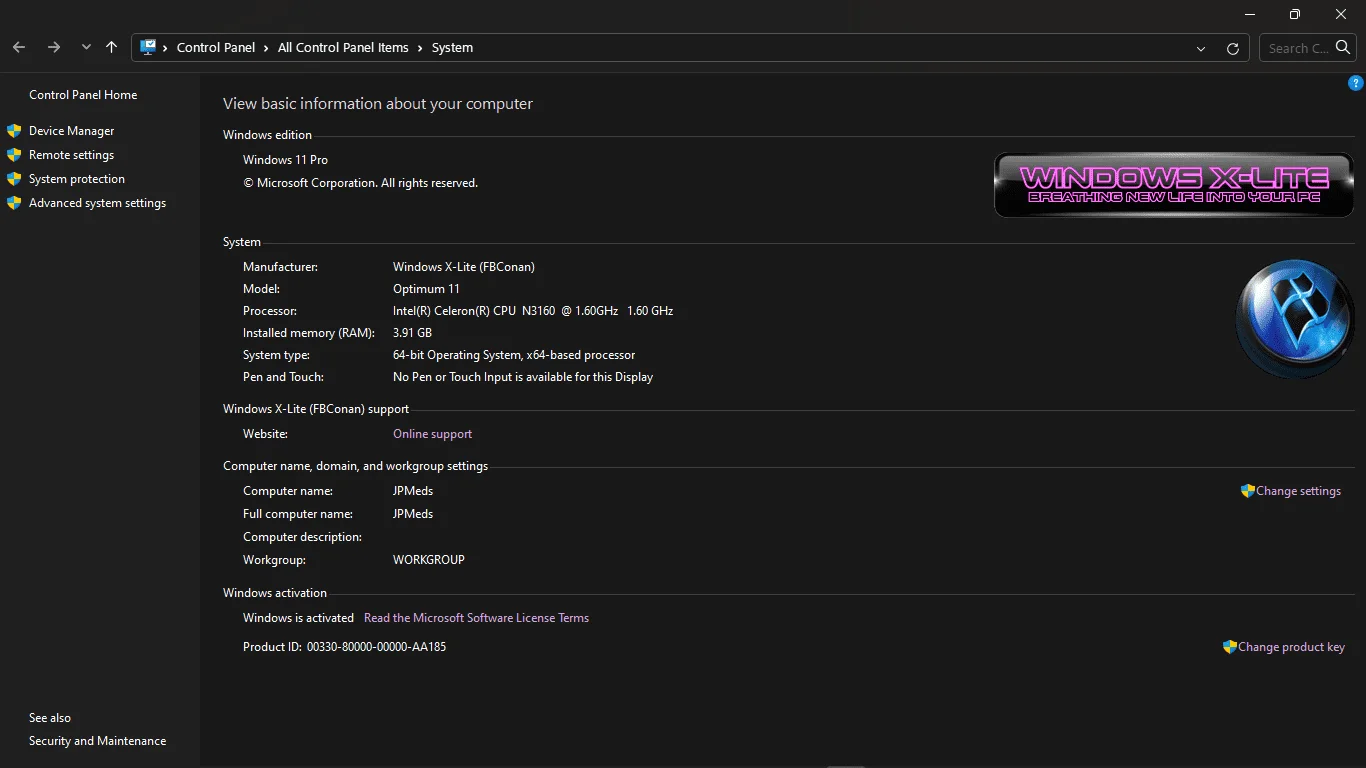Click the Windows X-Lite banner logo
Screen dimensions: 1366x768
coord(1174,185)
